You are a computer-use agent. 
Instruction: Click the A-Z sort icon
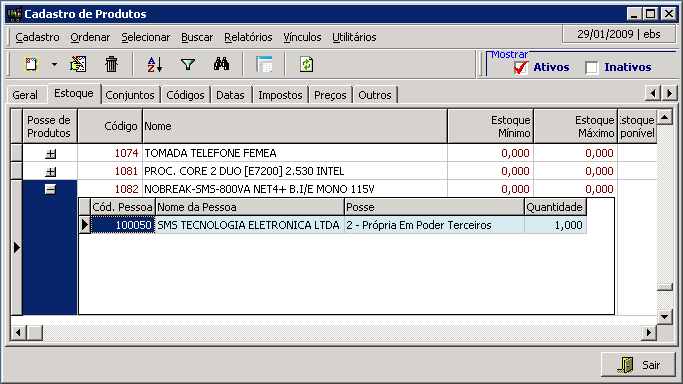[x=155, y=64]
